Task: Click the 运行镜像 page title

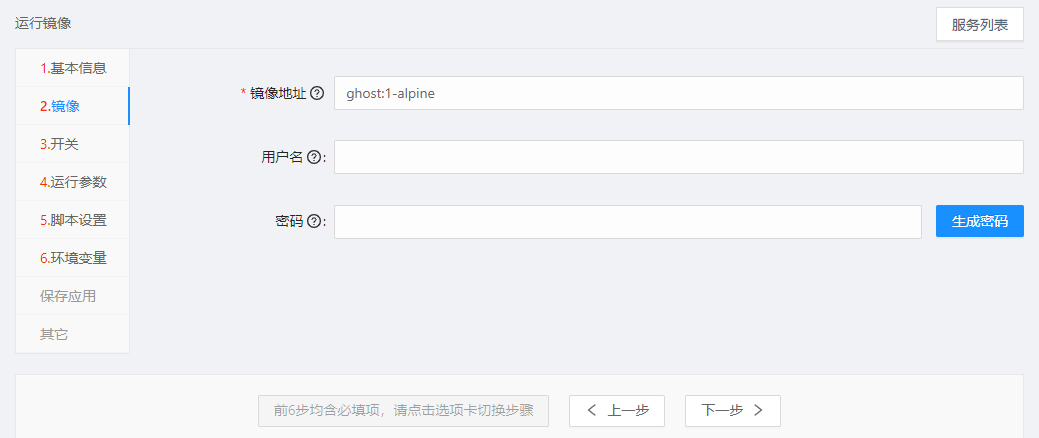Action: 43,22
